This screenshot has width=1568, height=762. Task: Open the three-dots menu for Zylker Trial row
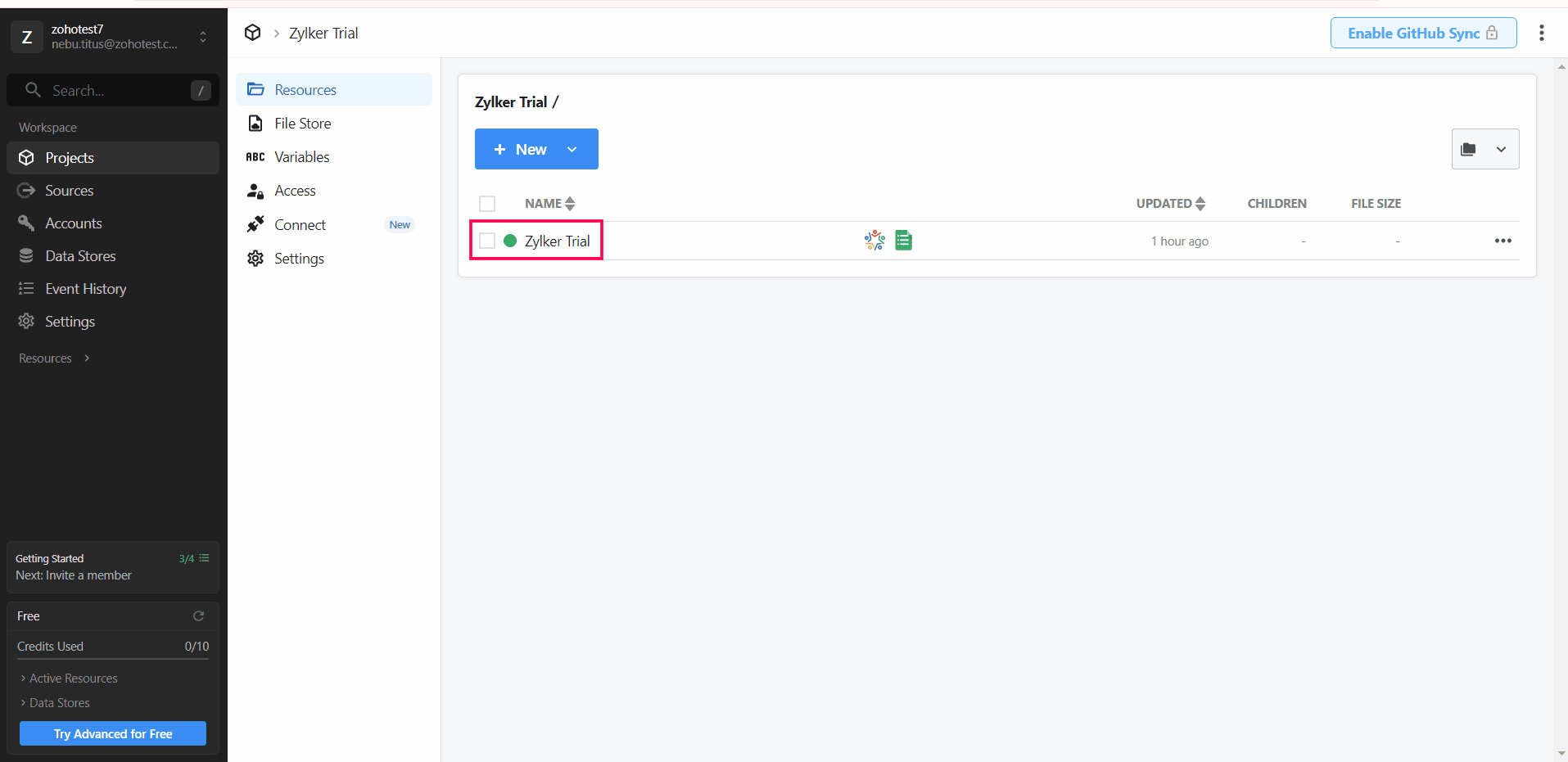(x=1503, y=241)
